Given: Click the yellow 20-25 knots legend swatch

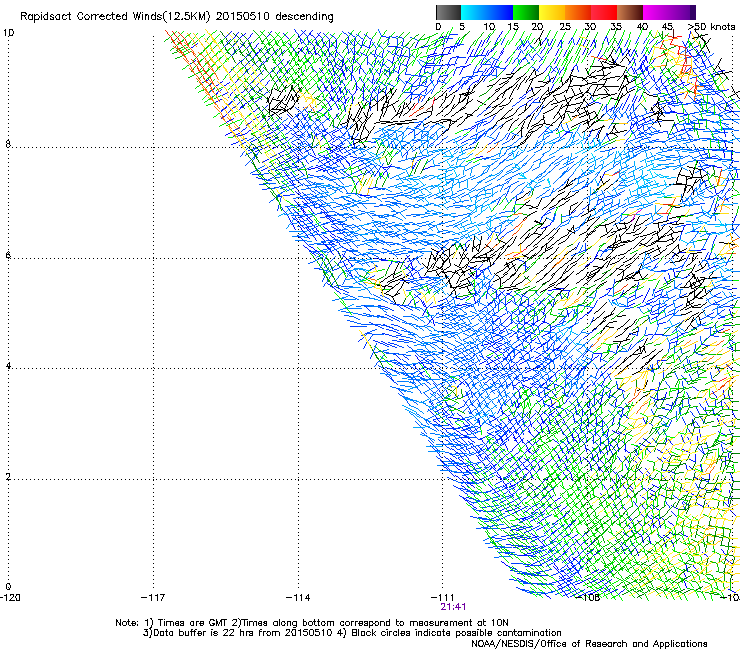Looking at the screenshot, I should coord(552,12).
